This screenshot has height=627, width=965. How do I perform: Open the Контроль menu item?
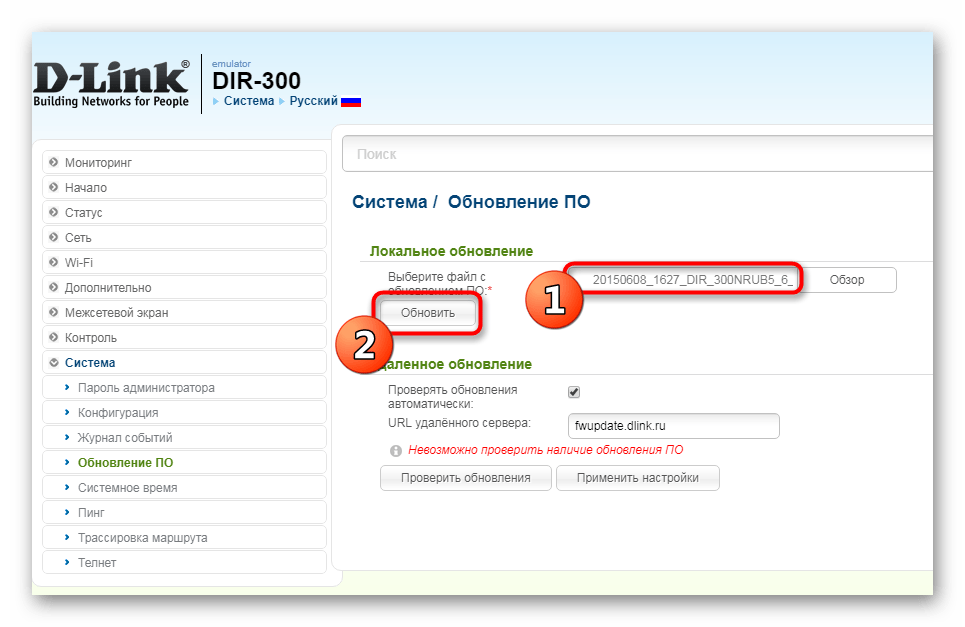click(x=184, y=337)
